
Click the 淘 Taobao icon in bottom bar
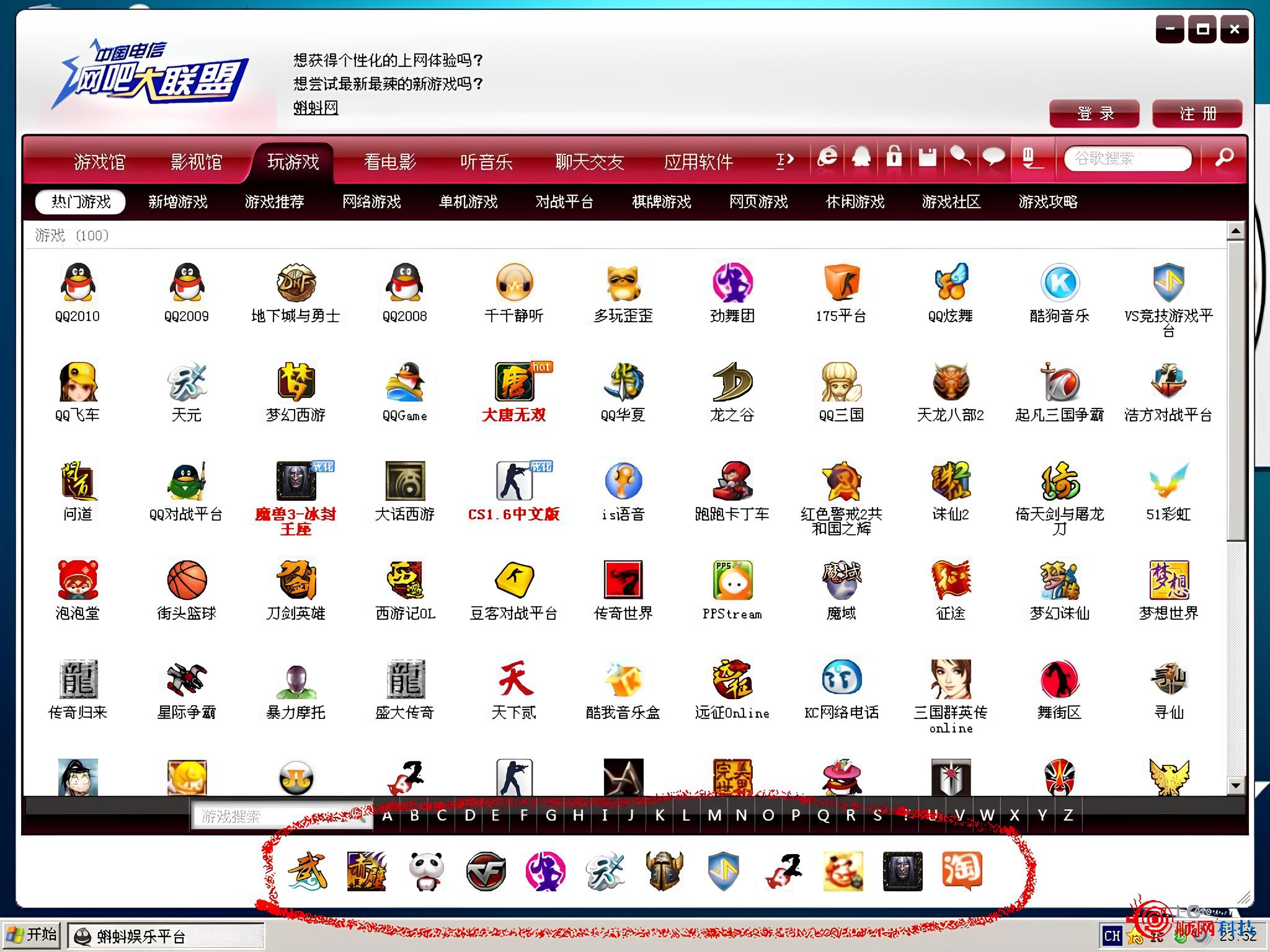962,871
